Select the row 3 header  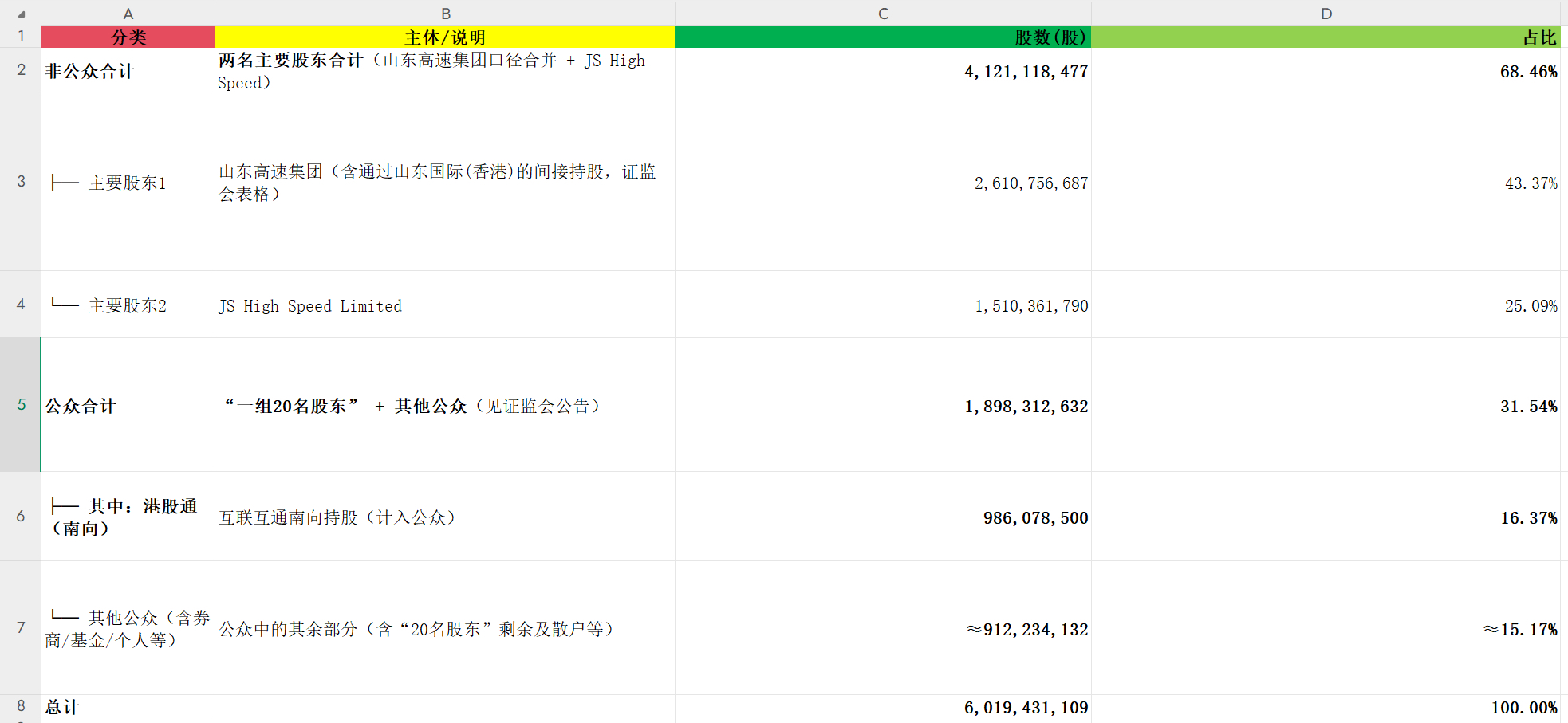21,182
